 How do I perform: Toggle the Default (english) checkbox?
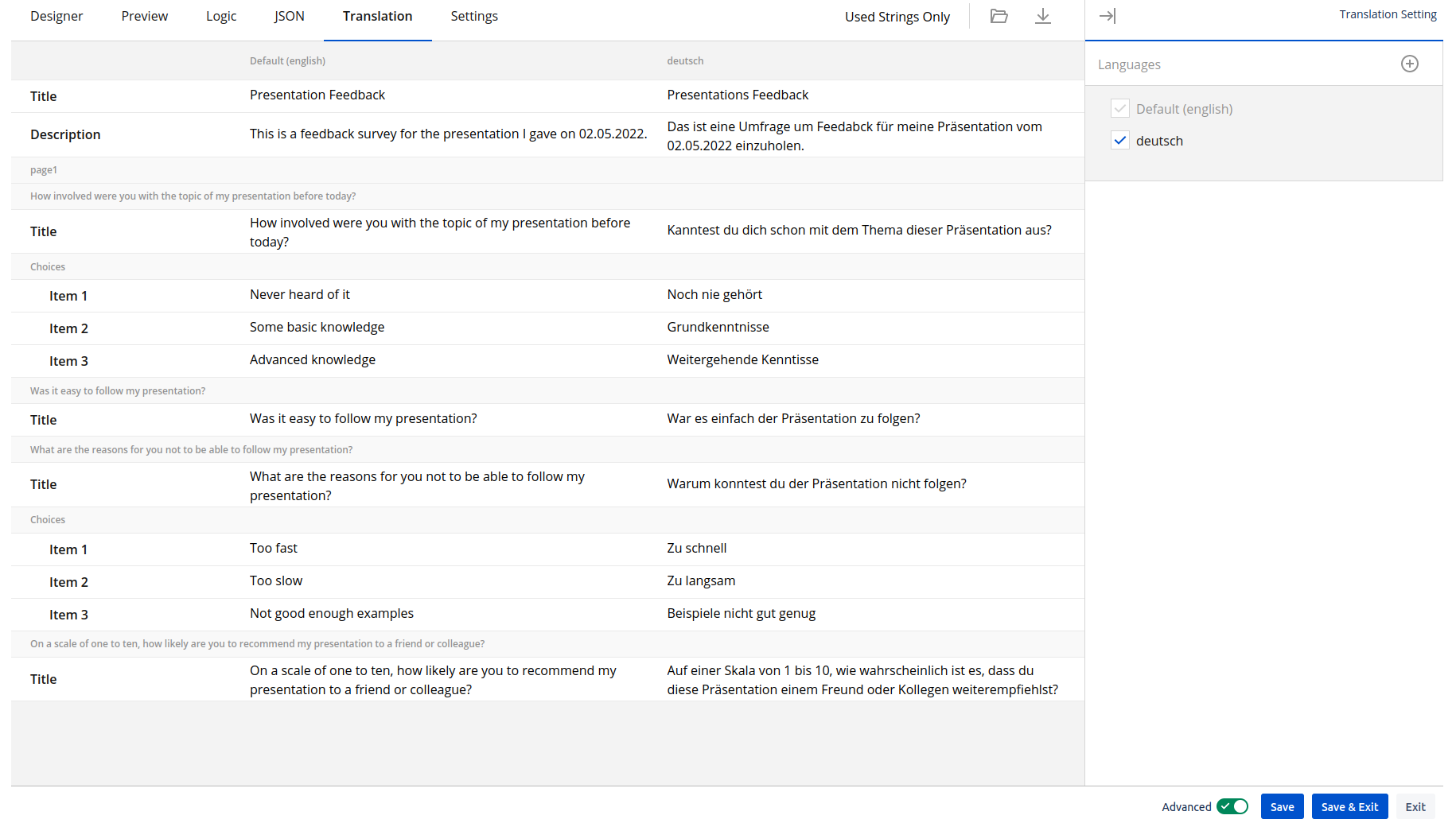click(1120, 109)
